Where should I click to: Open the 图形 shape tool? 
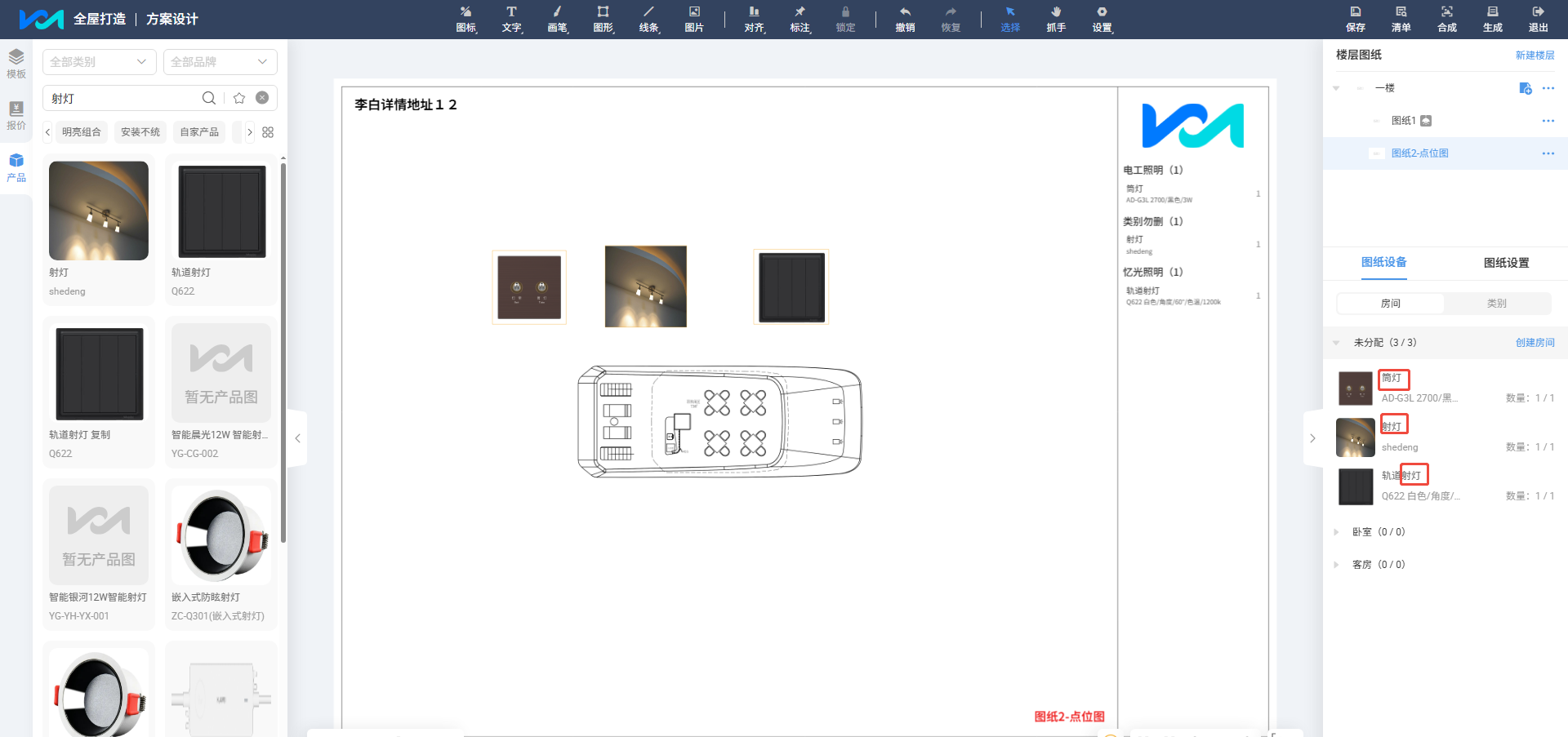(604, 19)
